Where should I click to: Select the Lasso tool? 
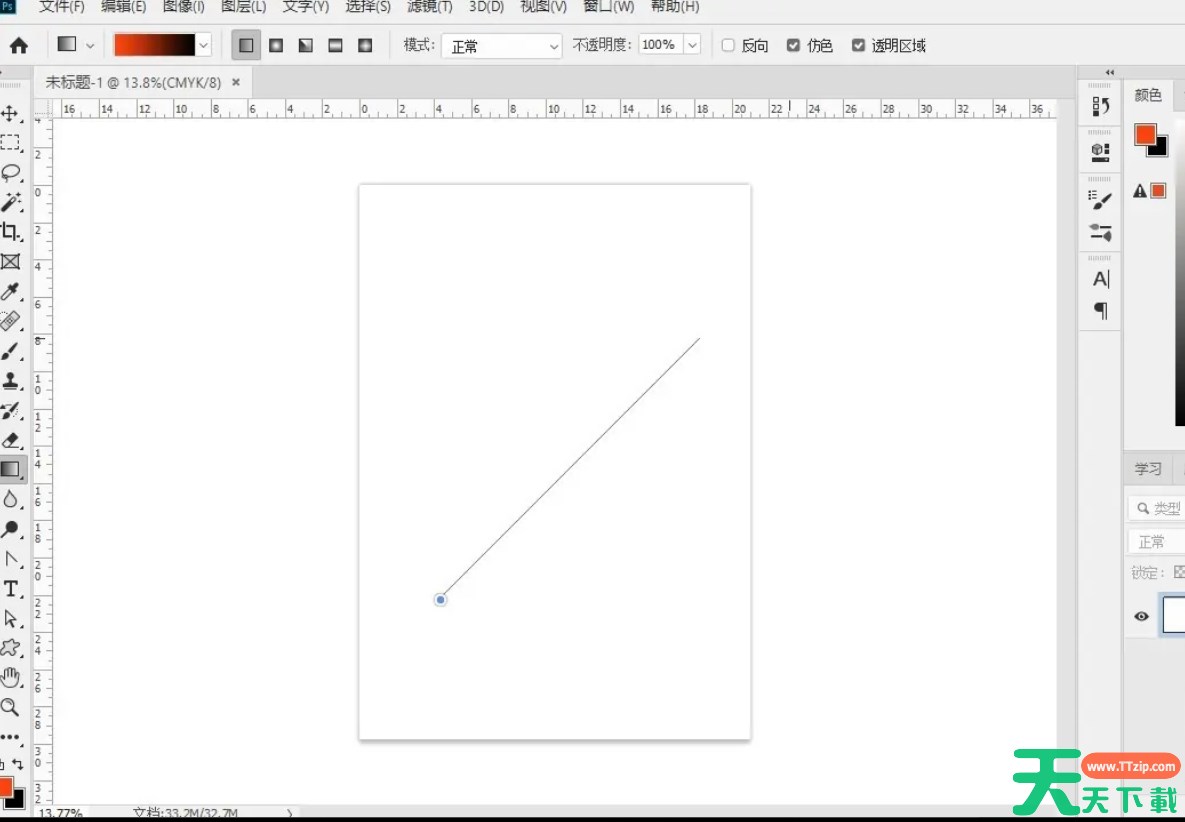tap(10, 172)
